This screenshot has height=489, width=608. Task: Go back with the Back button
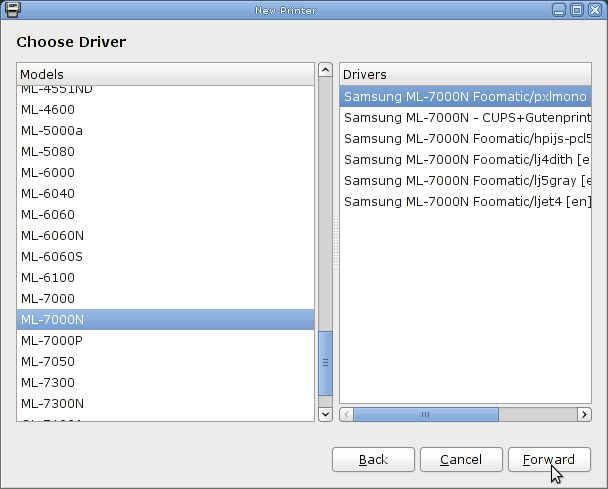[x=373, y=460]
